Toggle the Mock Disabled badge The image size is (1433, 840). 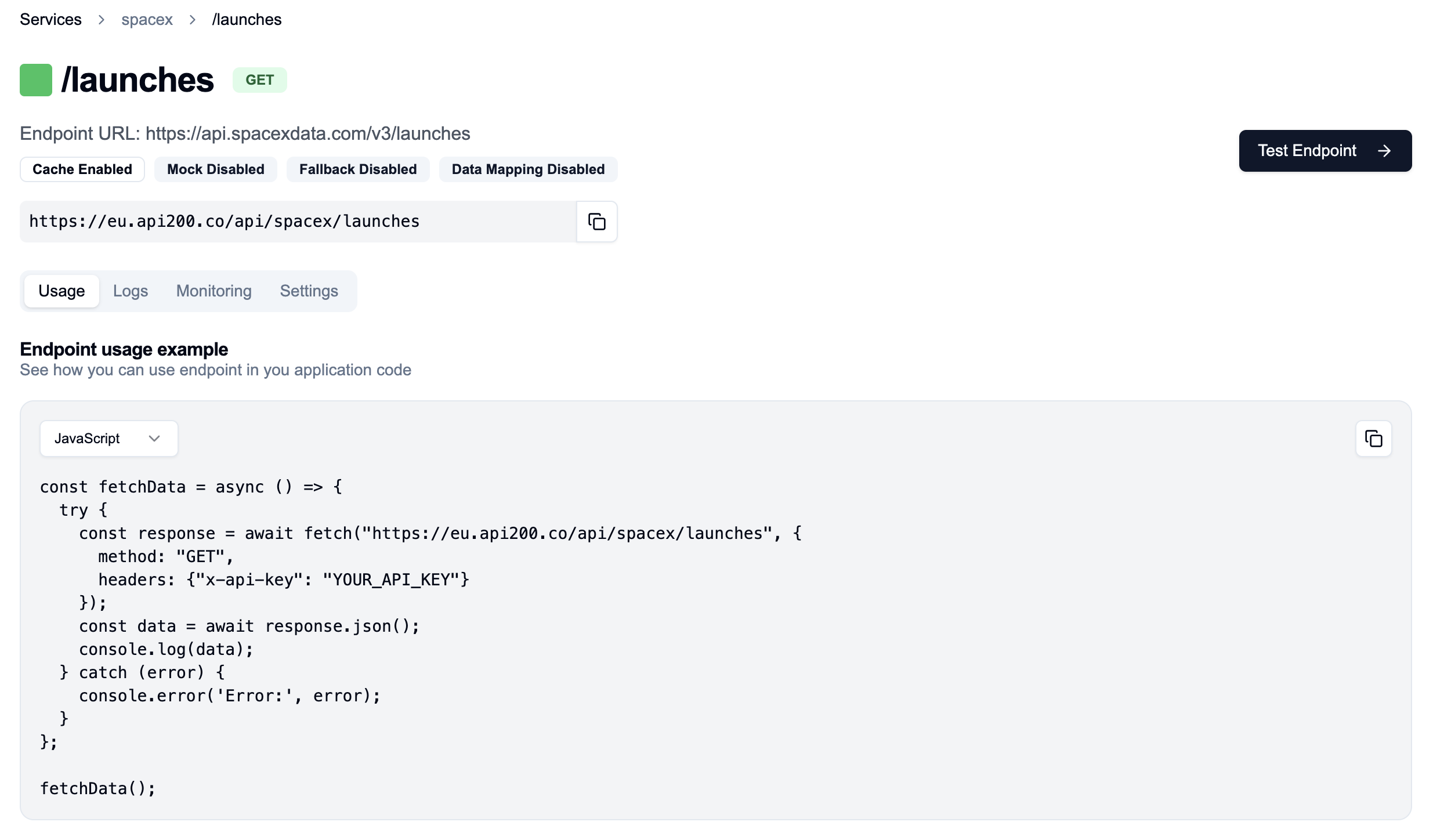215,169
